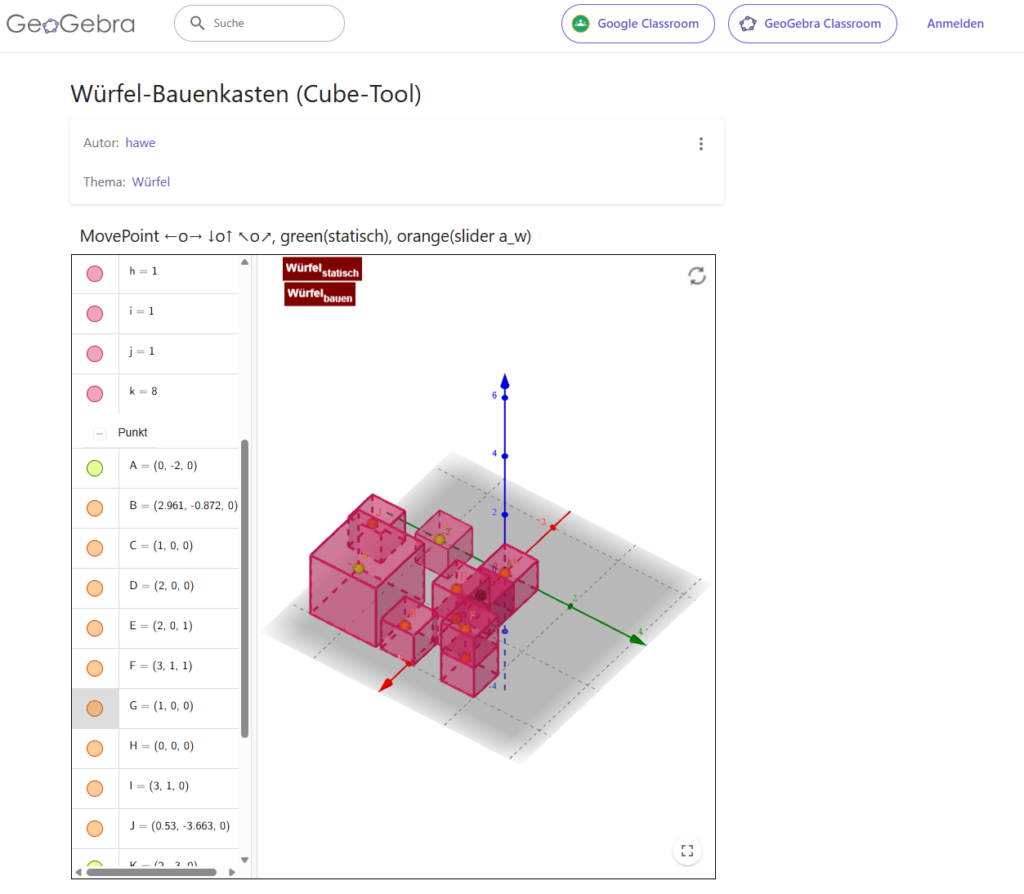Toggle visibility circle for point B
This screenshot has height=894, width=1024.
[95, 508]
